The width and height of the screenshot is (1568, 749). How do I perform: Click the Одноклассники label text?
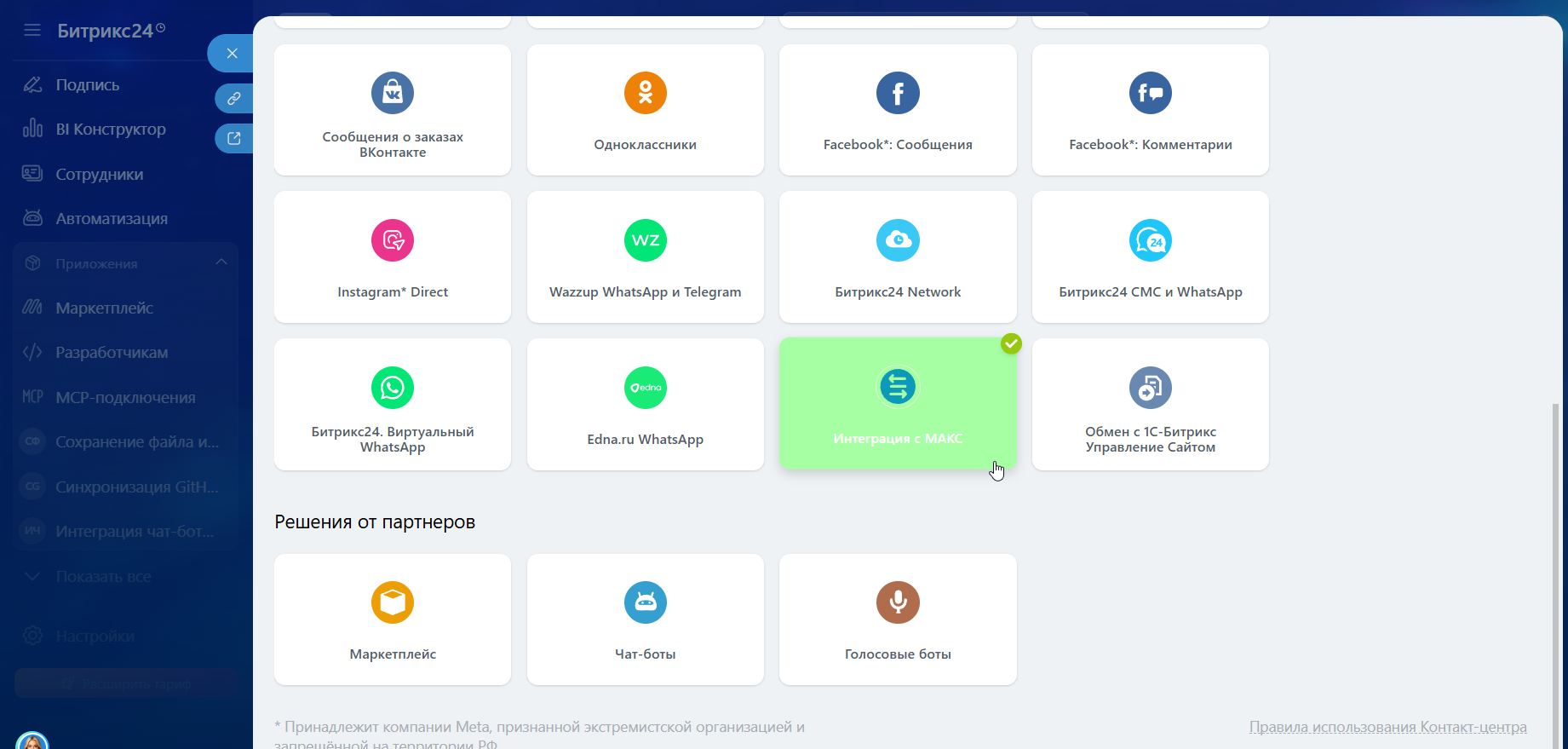pyautogui.click(x=646, y=145)
